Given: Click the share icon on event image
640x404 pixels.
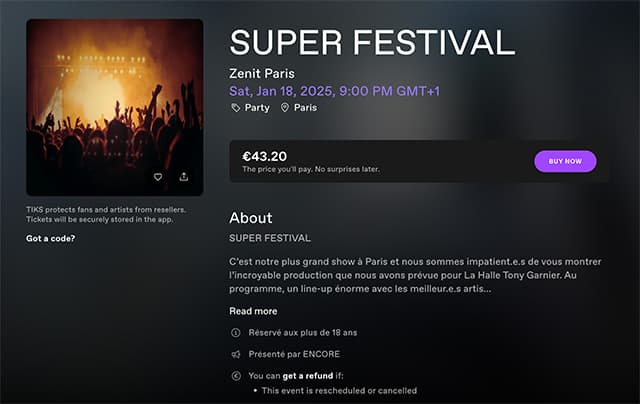Looking at the screenshot, I should click(184, 177).
